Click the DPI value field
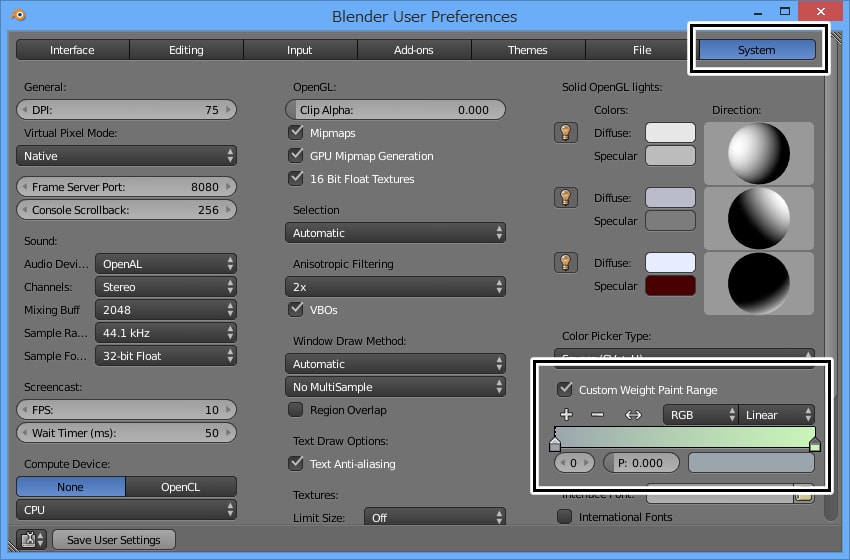This screenshot has height=560, width=850. [x=126, y=110]
